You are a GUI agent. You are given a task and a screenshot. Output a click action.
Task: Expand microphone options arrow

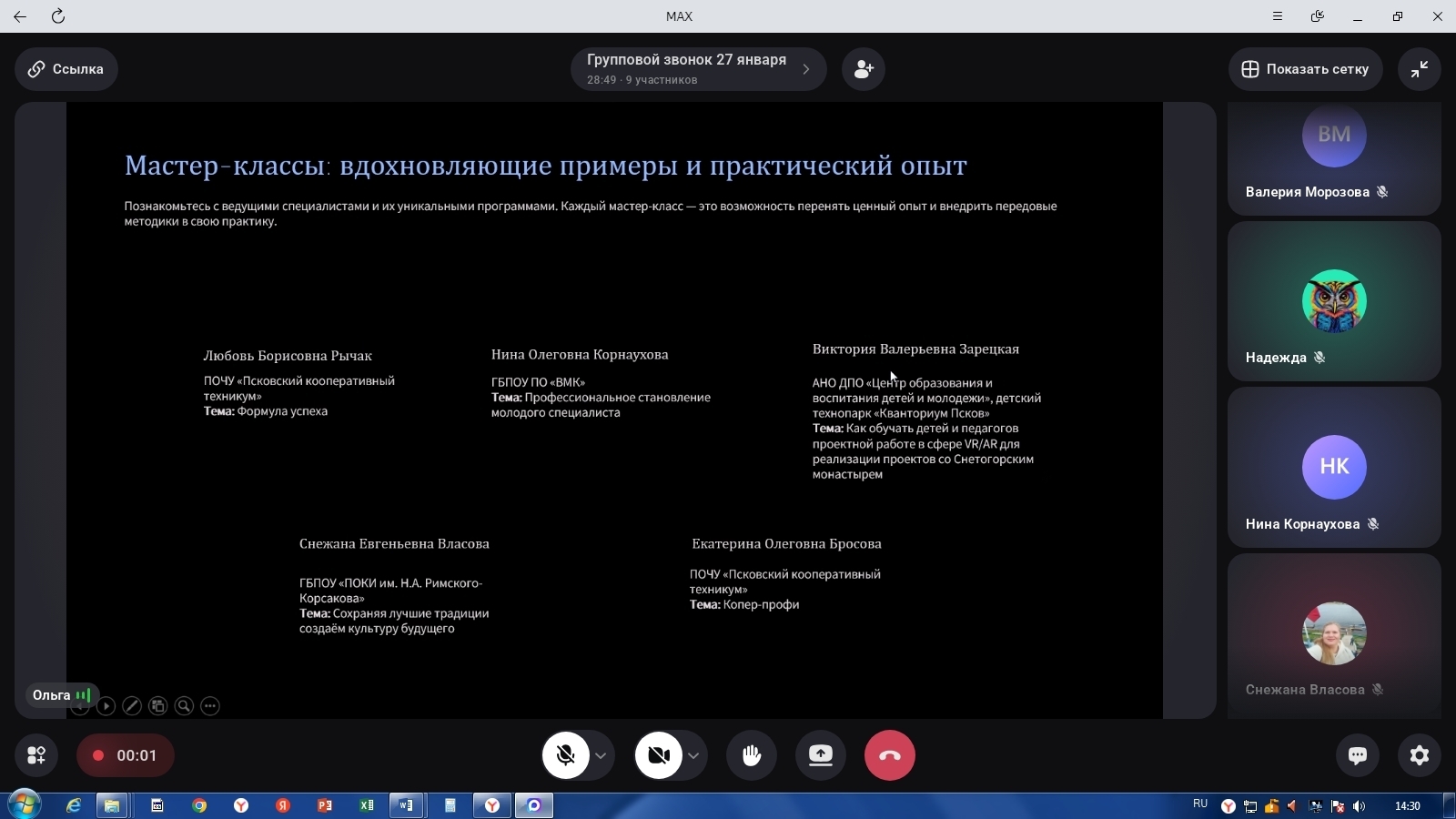point(601,755)
